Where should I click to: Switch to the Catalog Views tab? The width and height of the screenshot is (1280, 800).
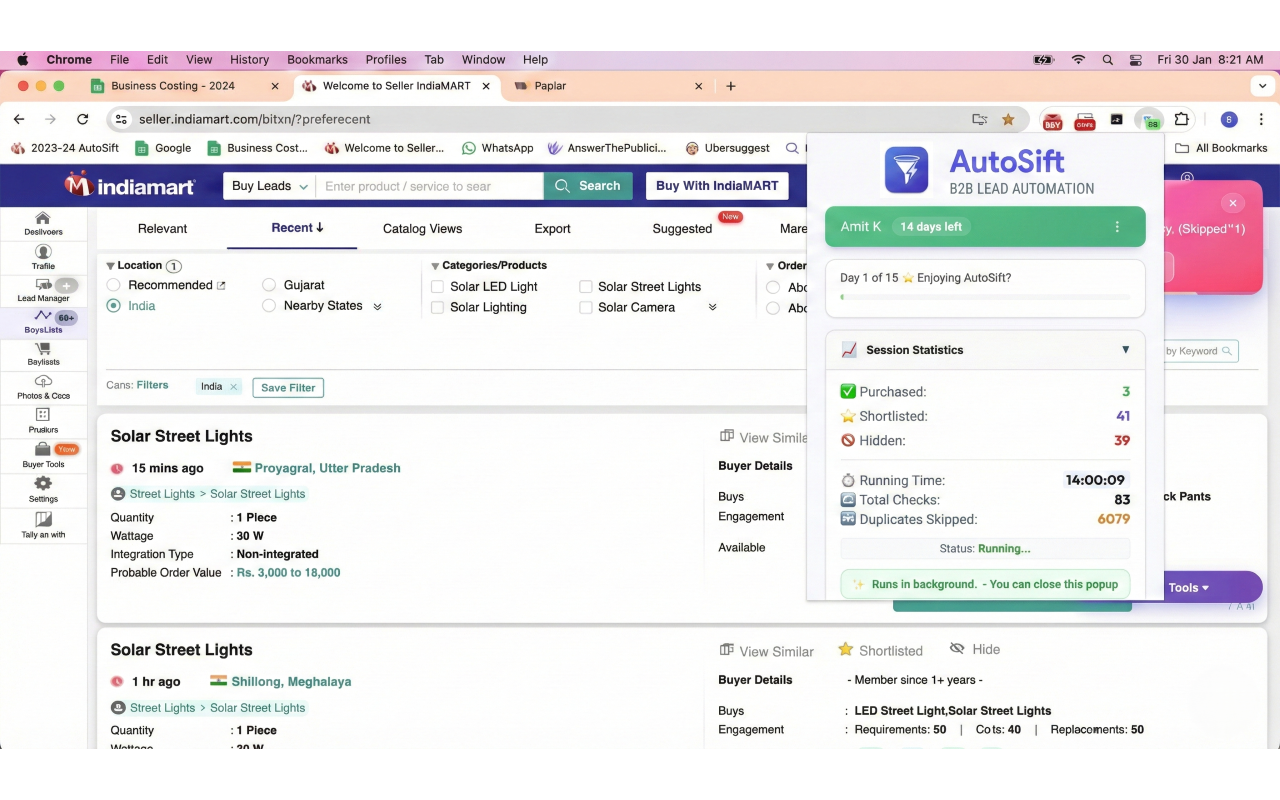(422, 229)
